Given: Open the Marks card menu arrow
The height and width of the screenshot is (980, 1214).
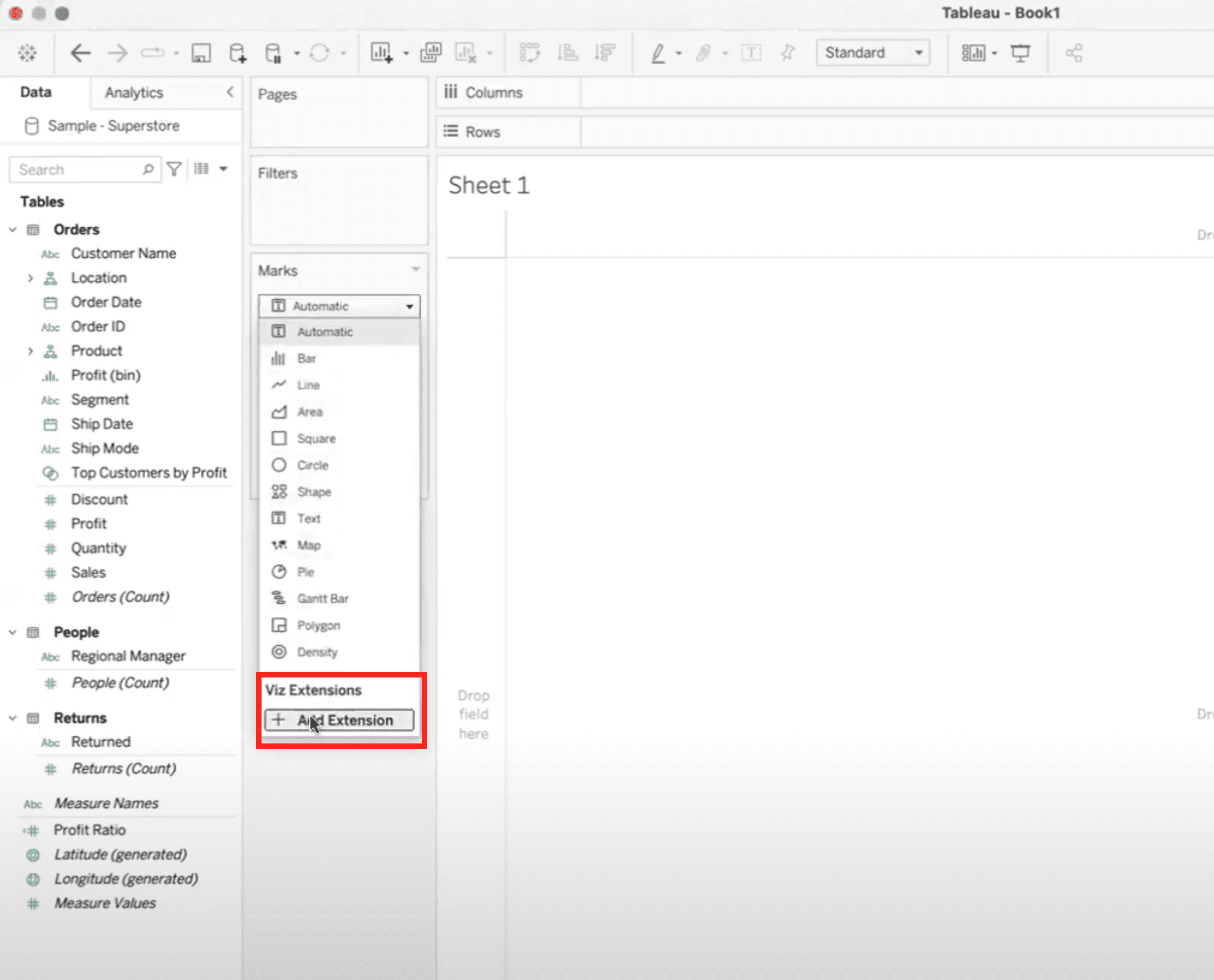Looking at the screenshot, I should [x=416, y=269].
